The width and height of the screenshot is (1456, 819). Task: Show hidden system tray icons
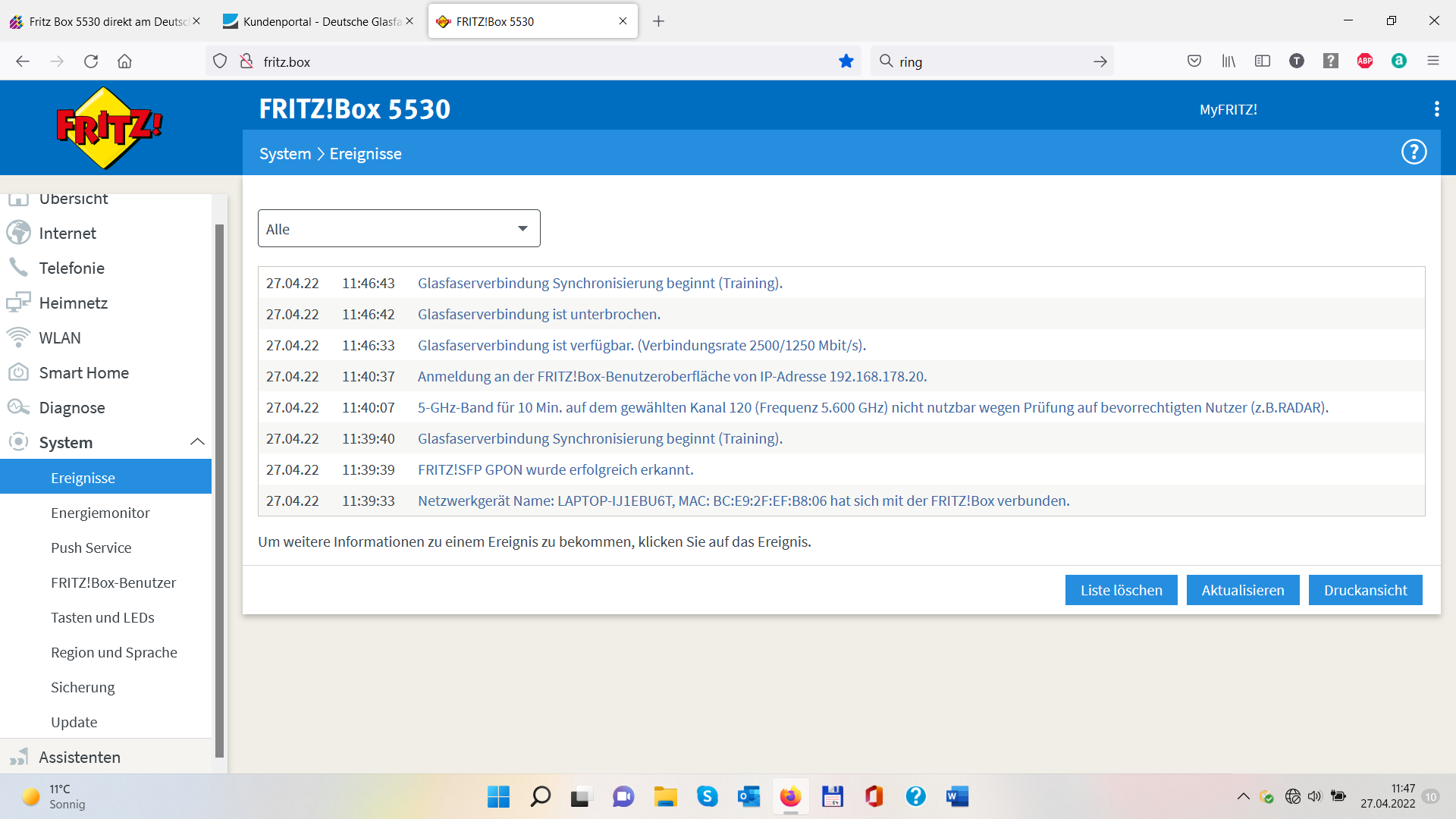(1244, 796)
